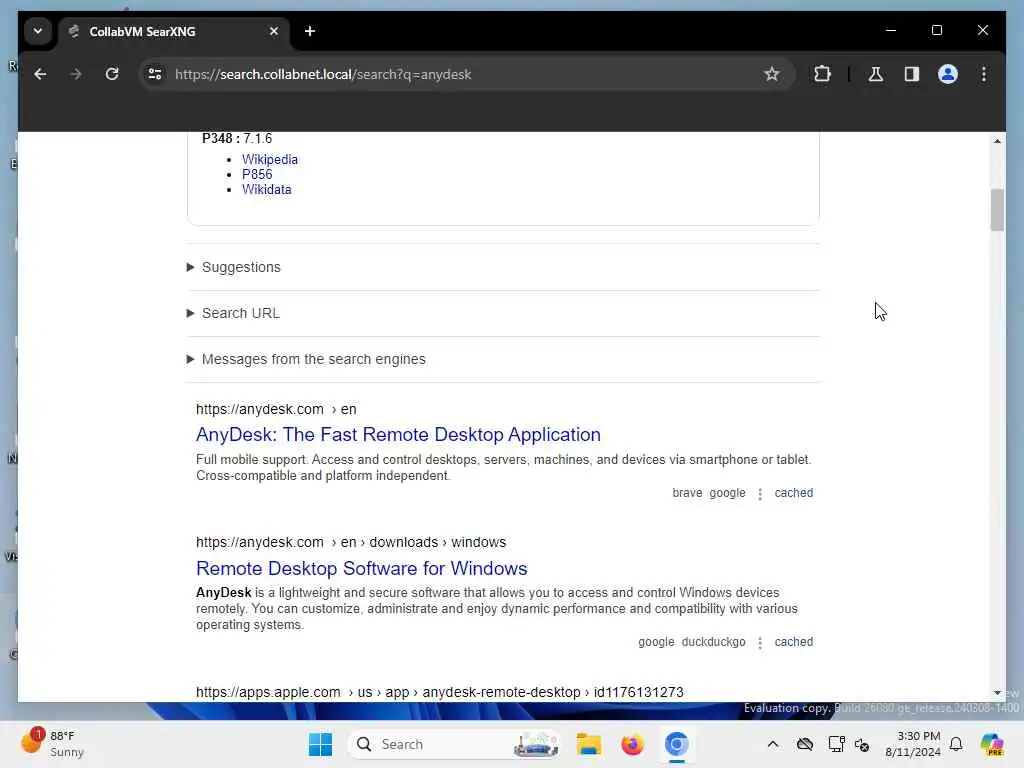Click the brave engine label
Screen dimensions: 1024x768
click(687, 493)
